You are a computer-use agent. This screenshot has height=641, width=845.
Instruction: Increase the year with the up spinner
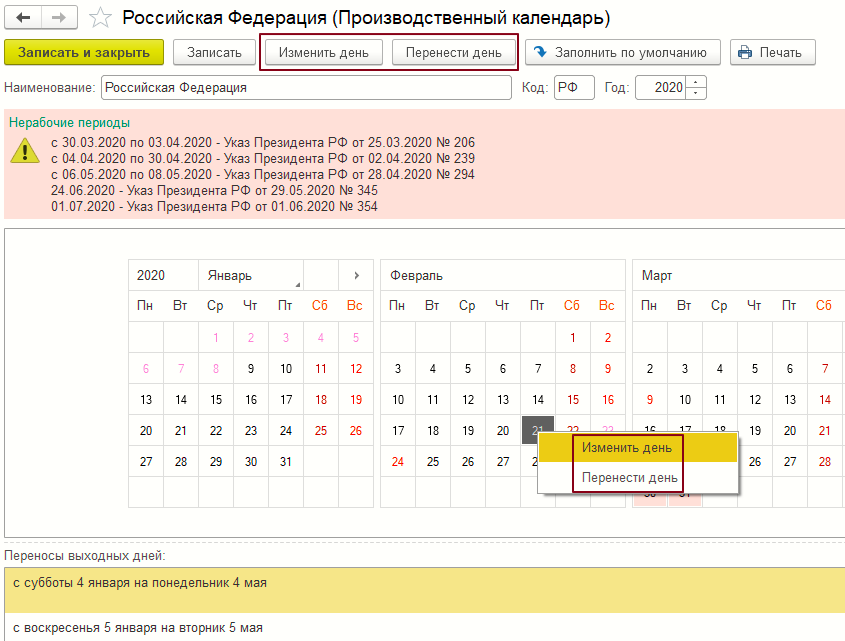point(697,82)
